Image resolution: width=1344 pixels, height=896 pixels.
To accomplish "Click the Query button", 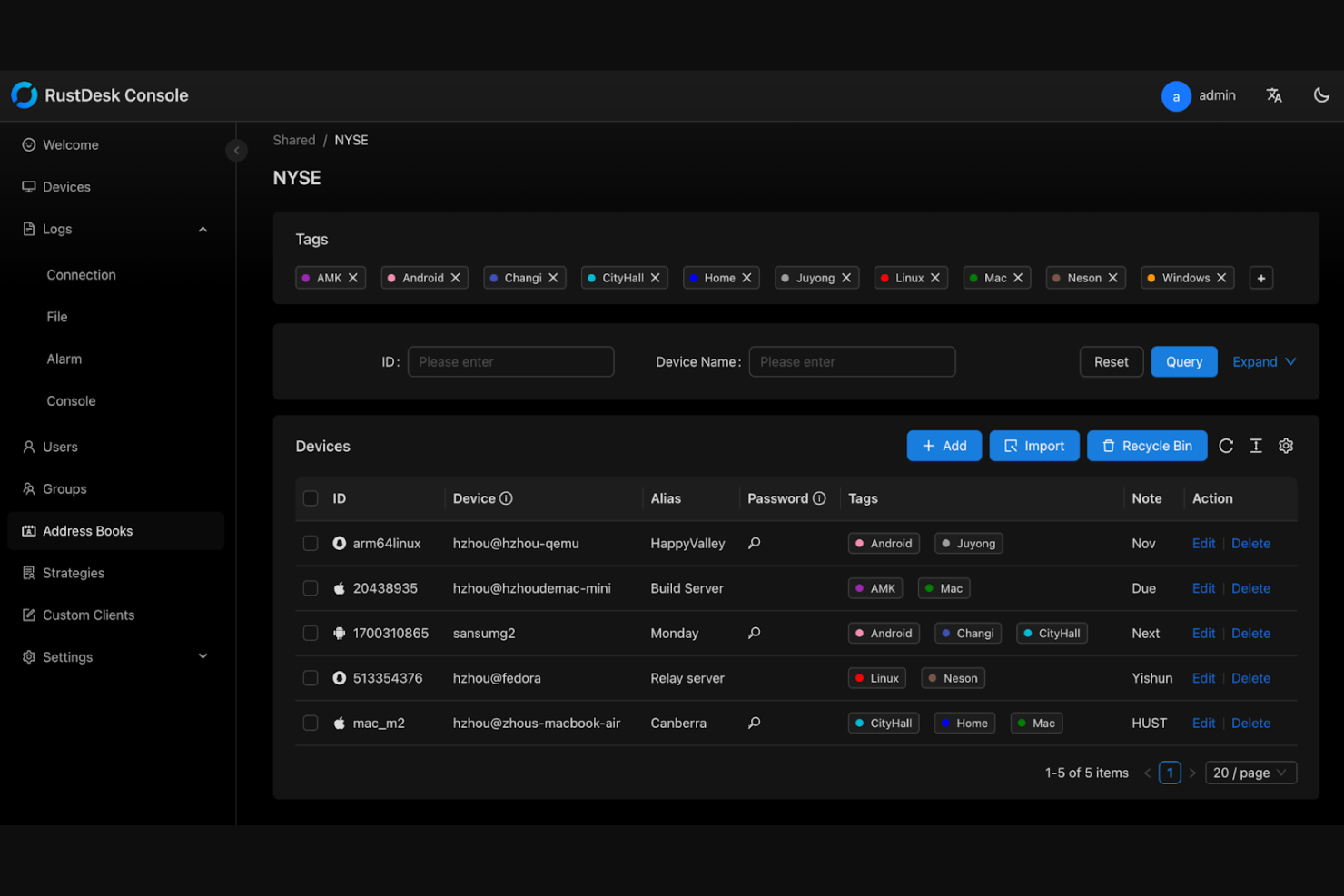I will 1184,361.
